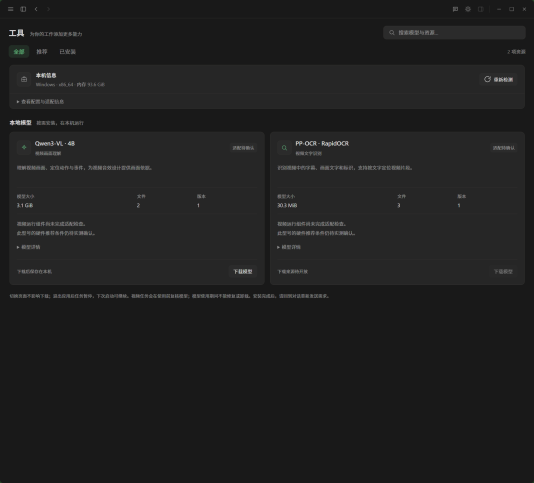The height and width of the screenshot is (483, 534).
Task: Focus the 搜索模型与资源 search field
Action: [x=454, y=33]
